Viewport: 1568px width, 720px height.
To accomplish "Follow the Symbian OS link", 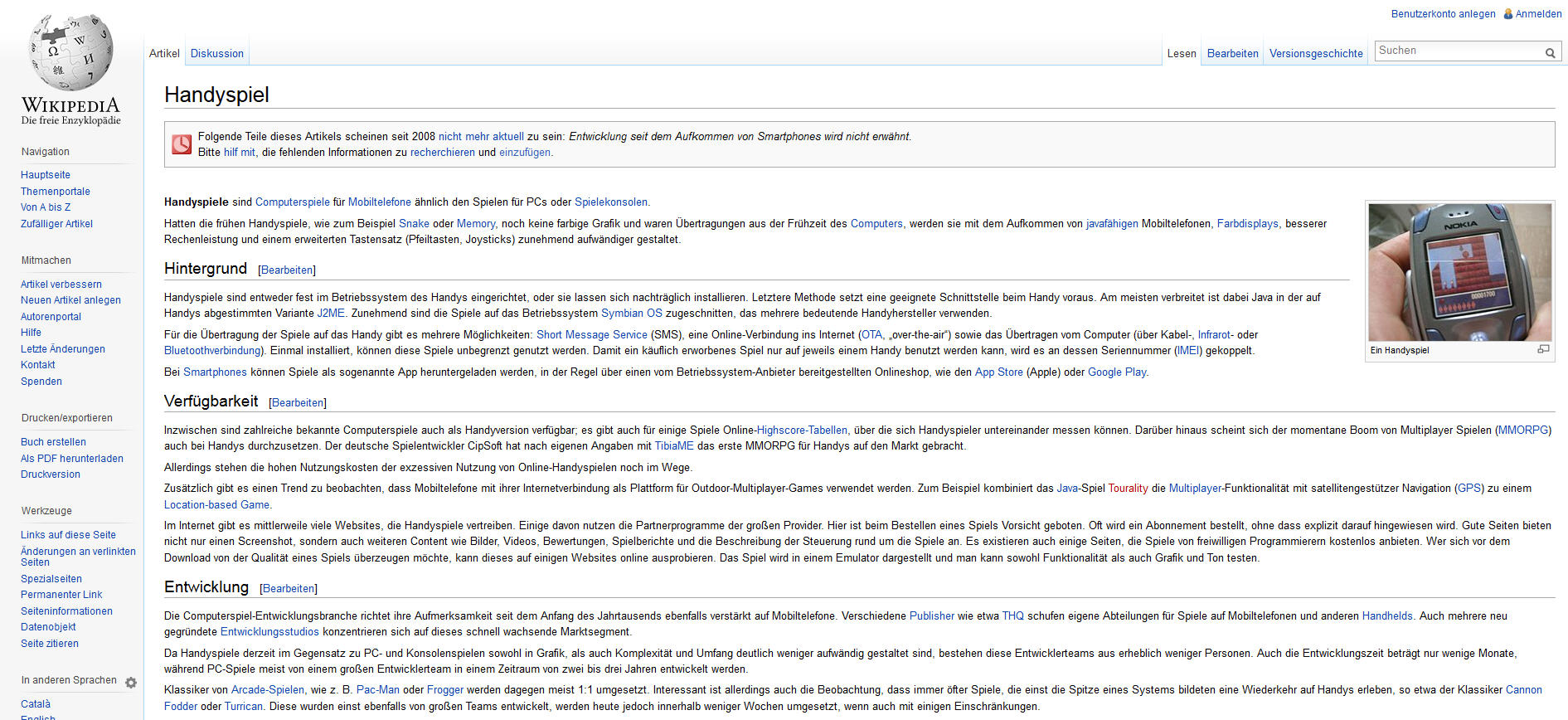I will (631, 314).
